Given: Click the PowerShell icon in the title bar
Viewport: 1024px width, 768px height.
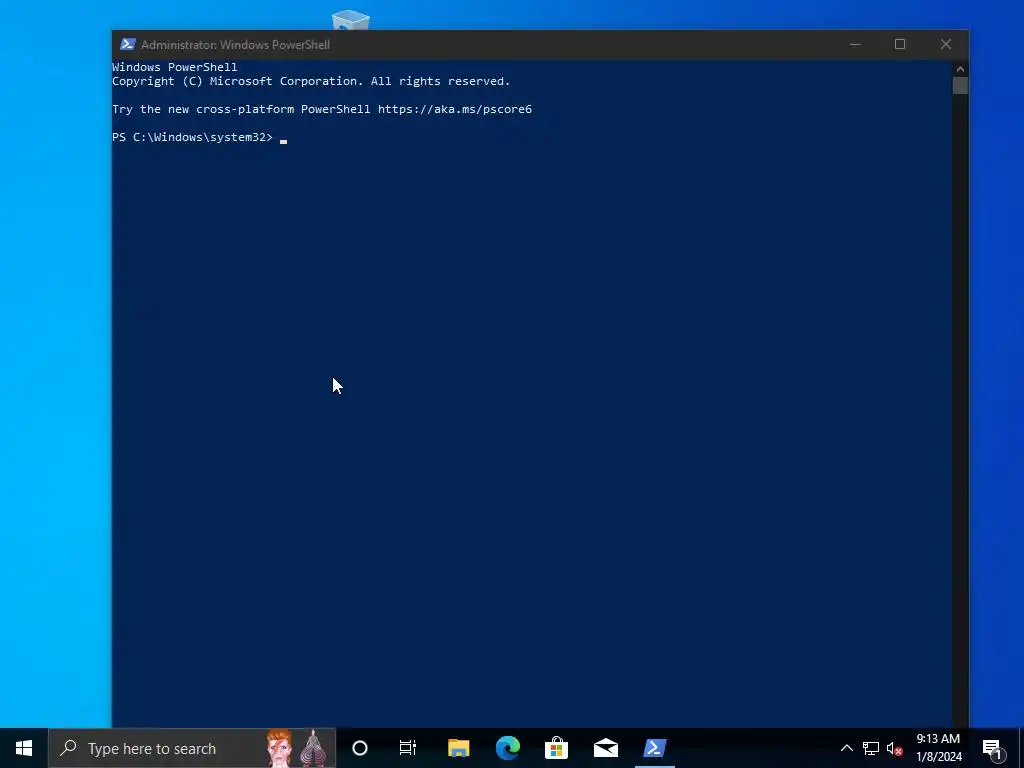Looking at the screenshot, I should 127,44.
